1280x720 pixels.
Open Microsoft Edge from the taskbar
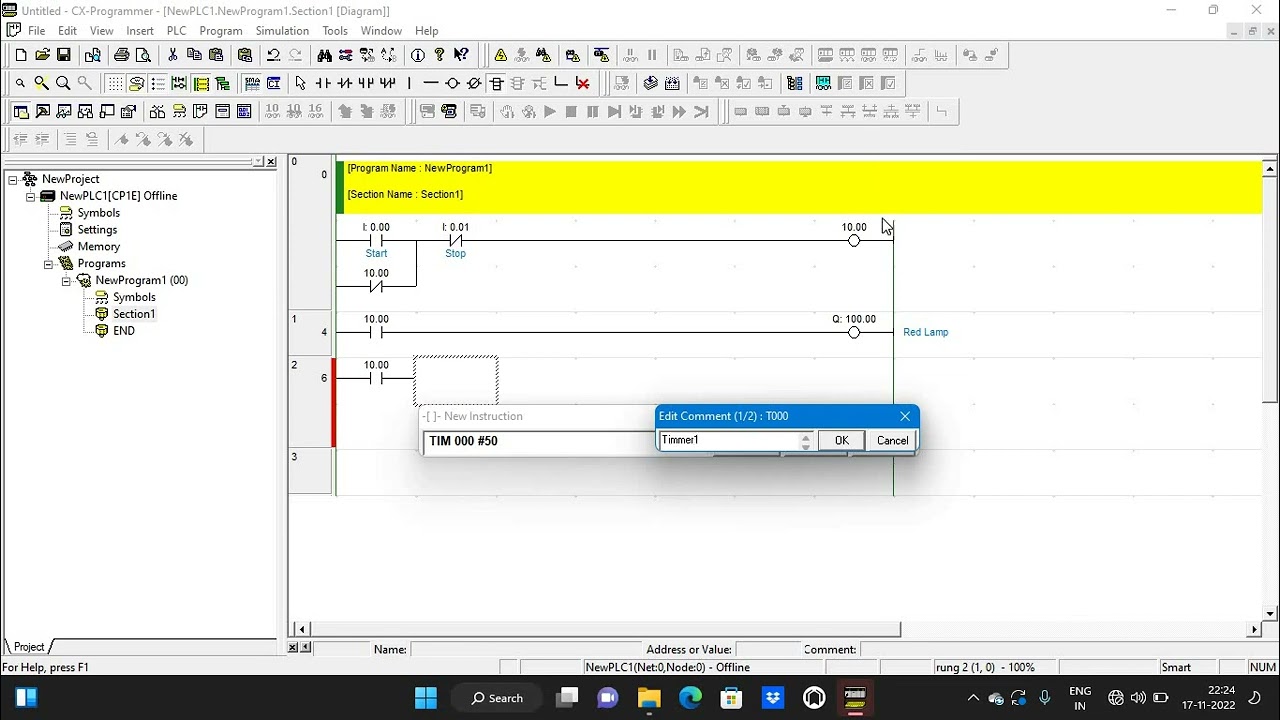(690, 697)
